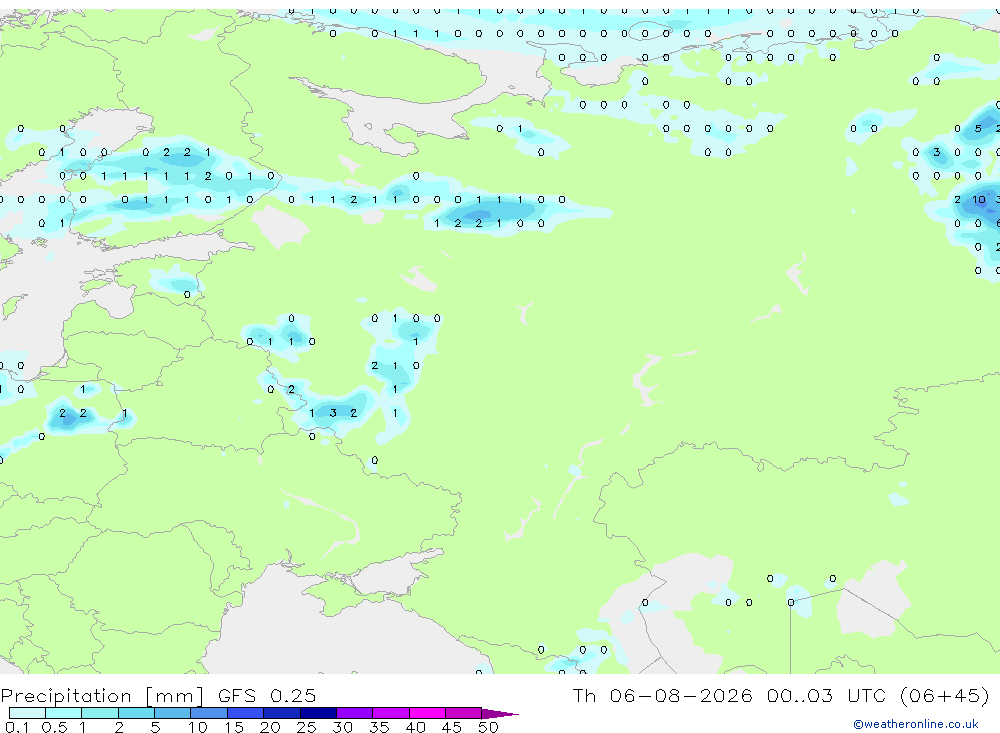Screen dimensions: 1000x733
Task: Click the "GFS 0.25" model label
Action: pos(267,695)
